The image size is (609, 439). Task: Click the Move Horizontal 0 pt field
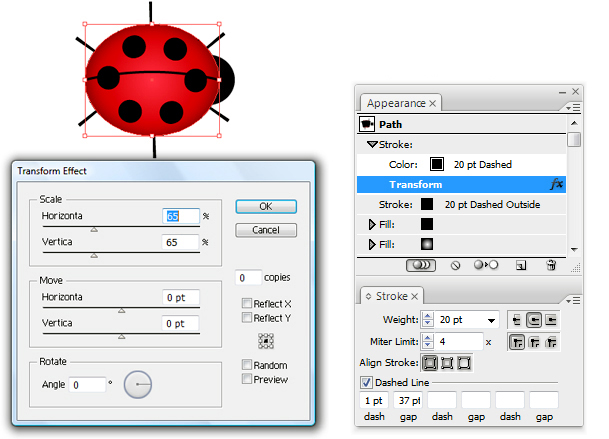click(181, 298)
